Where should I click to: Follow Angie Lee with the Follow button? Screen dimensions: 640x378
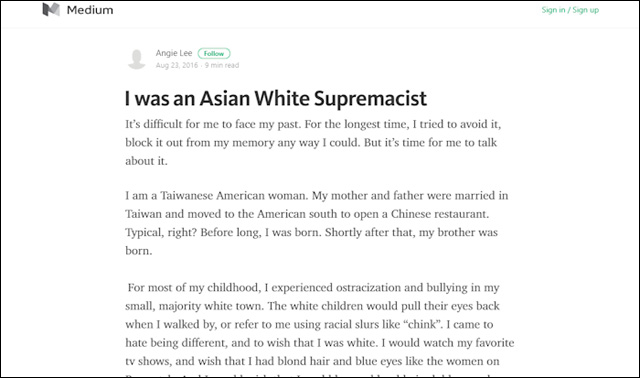(x=214, y=53)
